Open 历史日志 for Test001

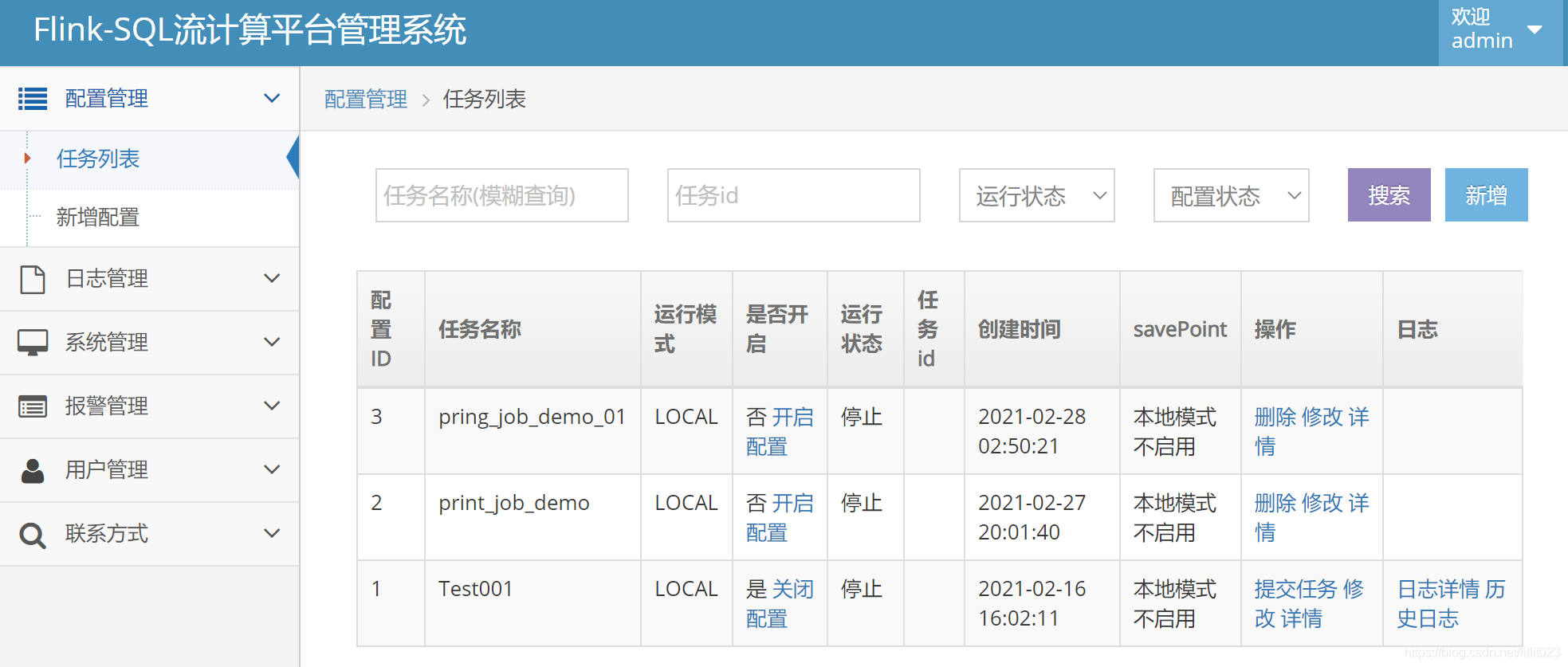1451,604
